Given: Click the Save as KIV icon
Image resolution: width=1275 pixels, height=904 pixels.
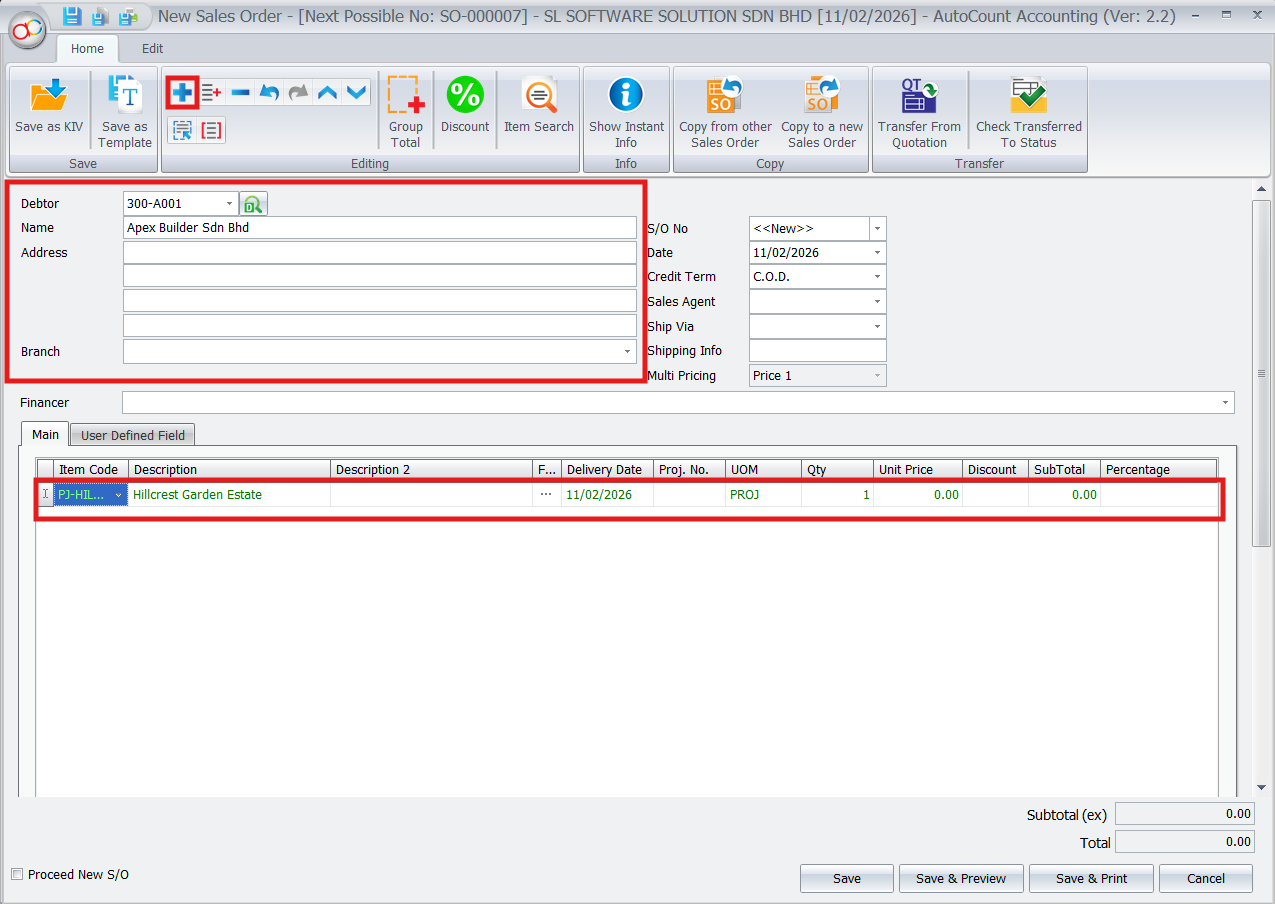Looking at the screenshot, I should click(48, 97).
